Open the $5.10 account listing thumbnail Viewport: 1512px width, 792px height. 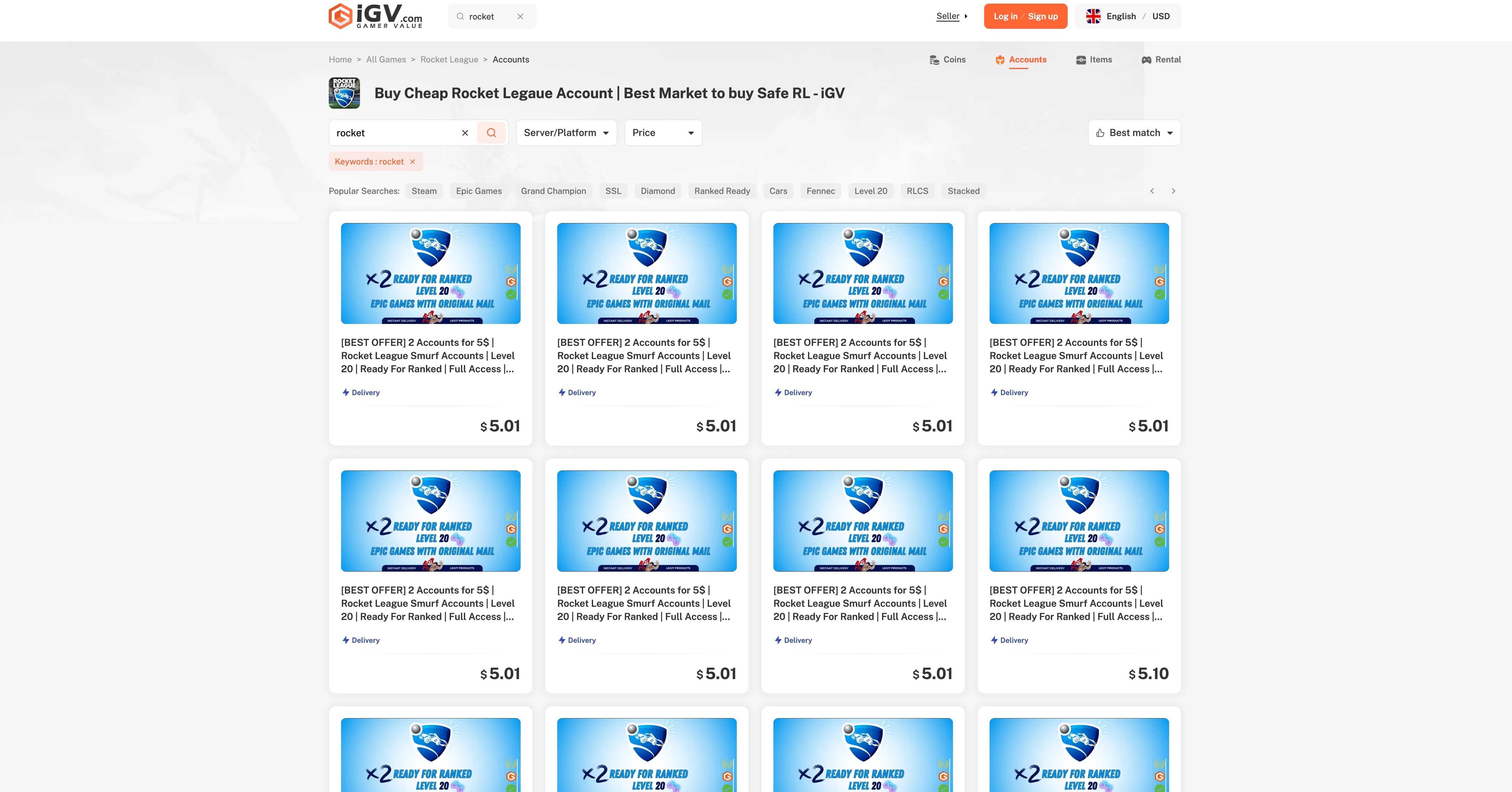(x=1079, y=520)
